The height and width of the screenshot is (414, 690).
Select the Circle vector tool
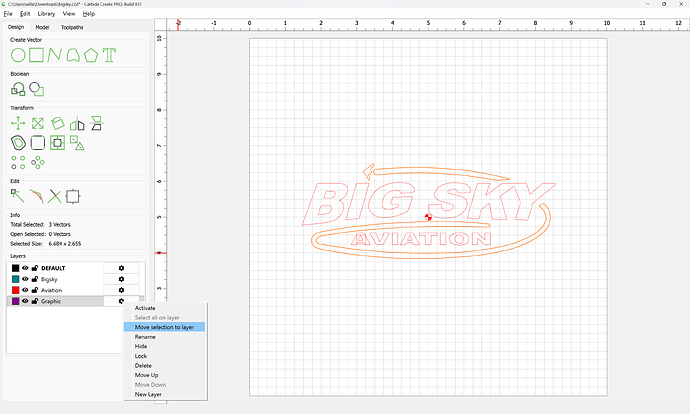(x=18, y=55)
